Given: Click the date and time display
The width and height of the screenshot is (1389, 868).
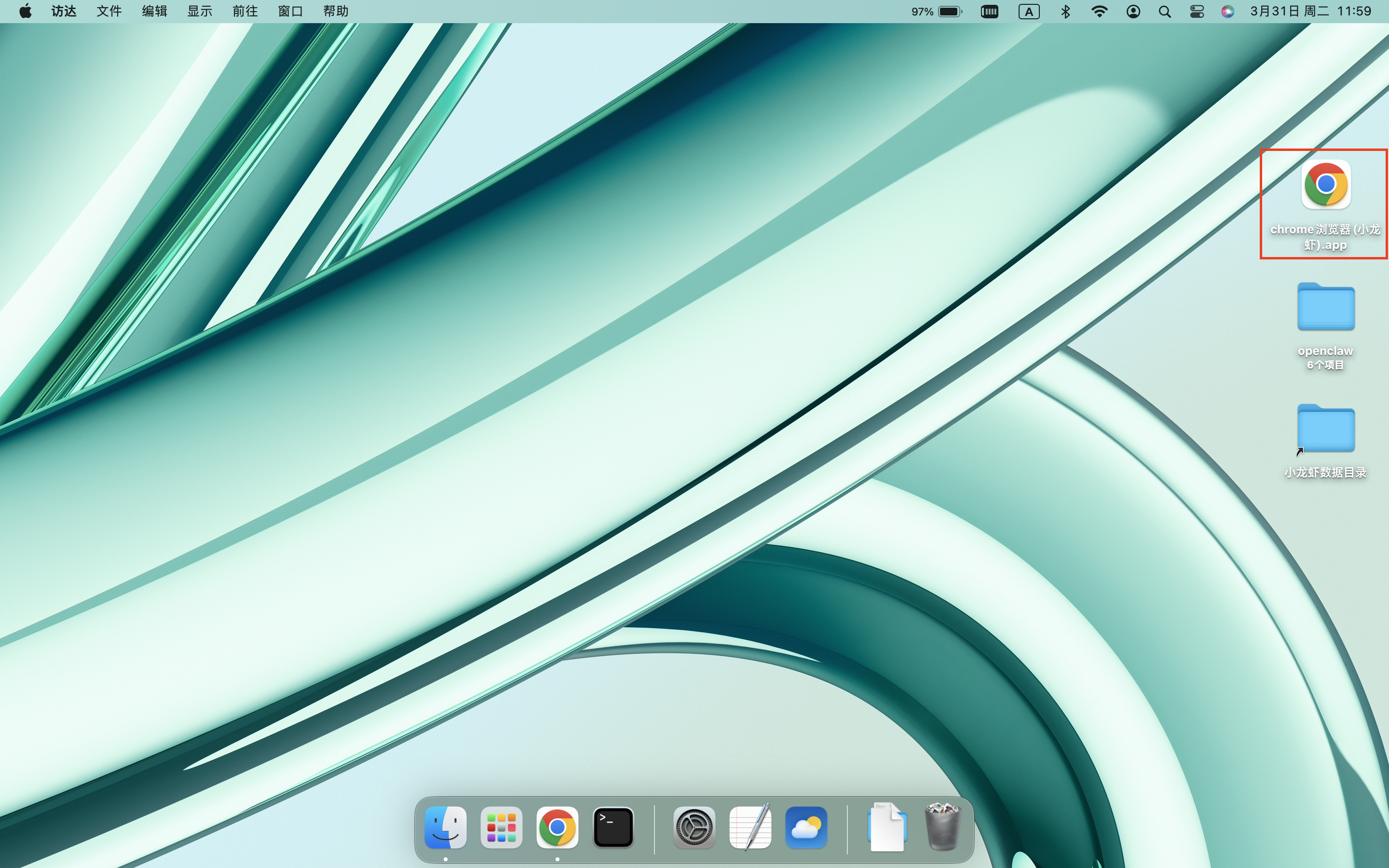Looking at the screenshot, I should click(x=1310, y=12).
